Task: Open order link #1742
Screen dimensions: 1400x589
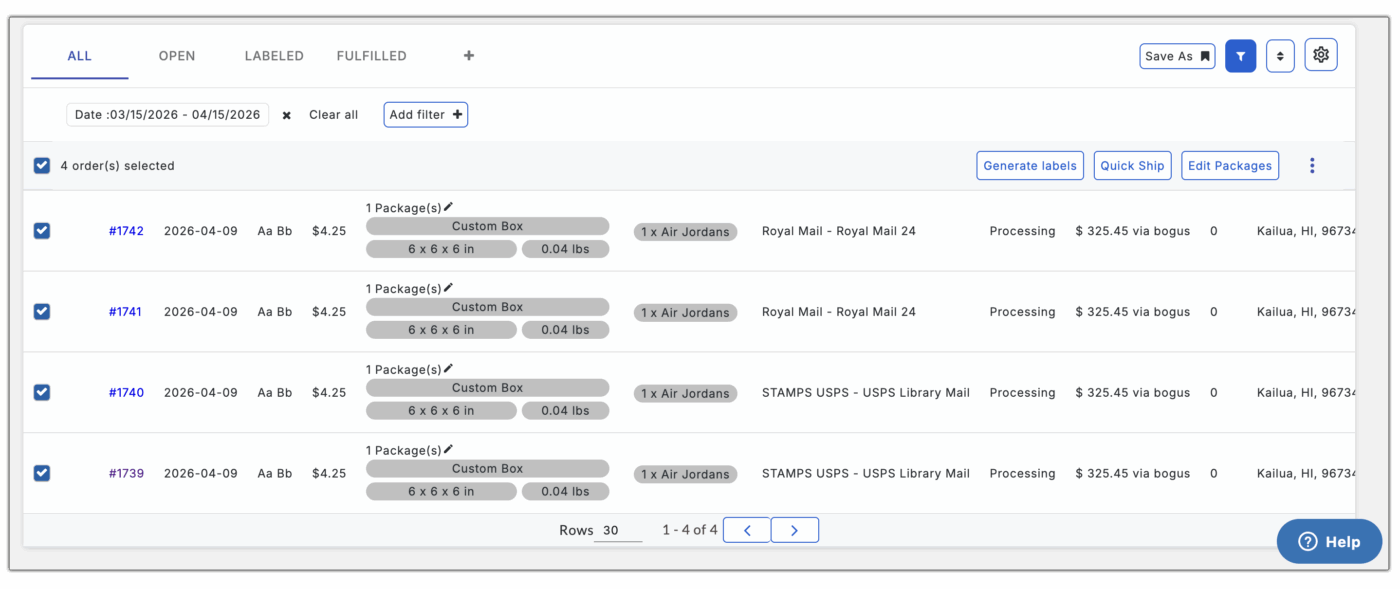Action: pyautogui.click(x=126, y=231)
